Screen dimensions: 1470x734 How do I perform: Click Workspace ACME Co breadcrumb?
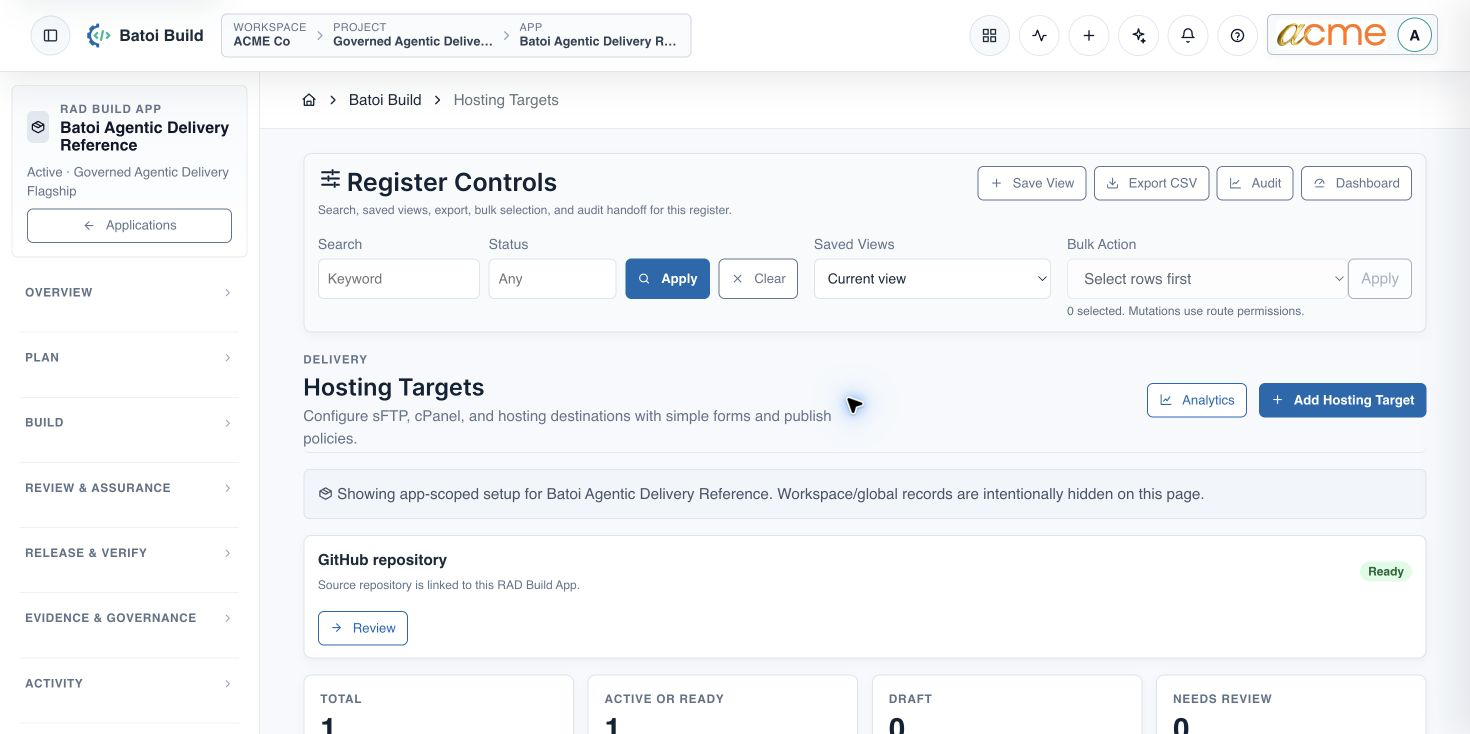[269, 35]
